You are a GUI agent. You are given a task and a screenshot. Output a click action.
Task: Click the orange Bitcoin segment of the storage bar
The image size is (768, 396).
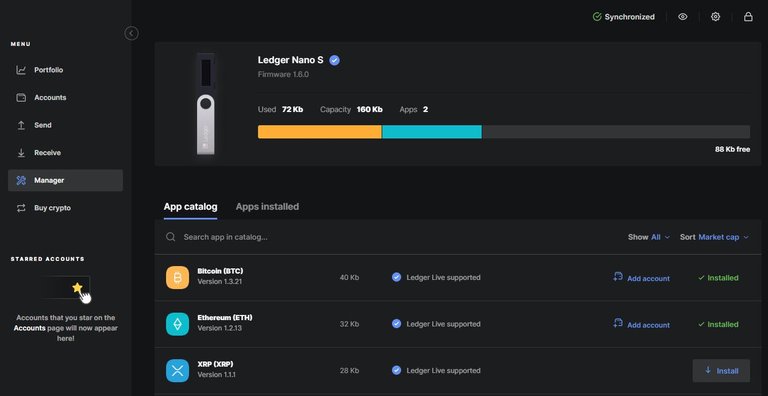click(319, 132)
